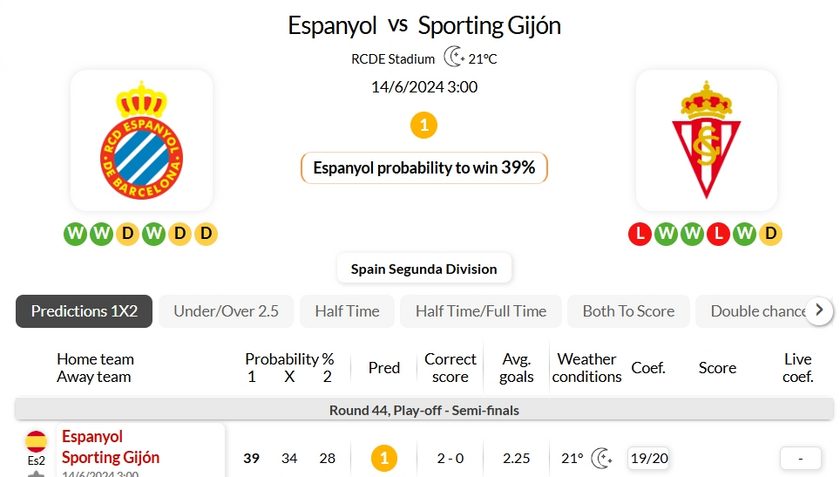The image size is (840, 477).
Task: Click the favorite star icon below Es2
Action: coord(36,474)
